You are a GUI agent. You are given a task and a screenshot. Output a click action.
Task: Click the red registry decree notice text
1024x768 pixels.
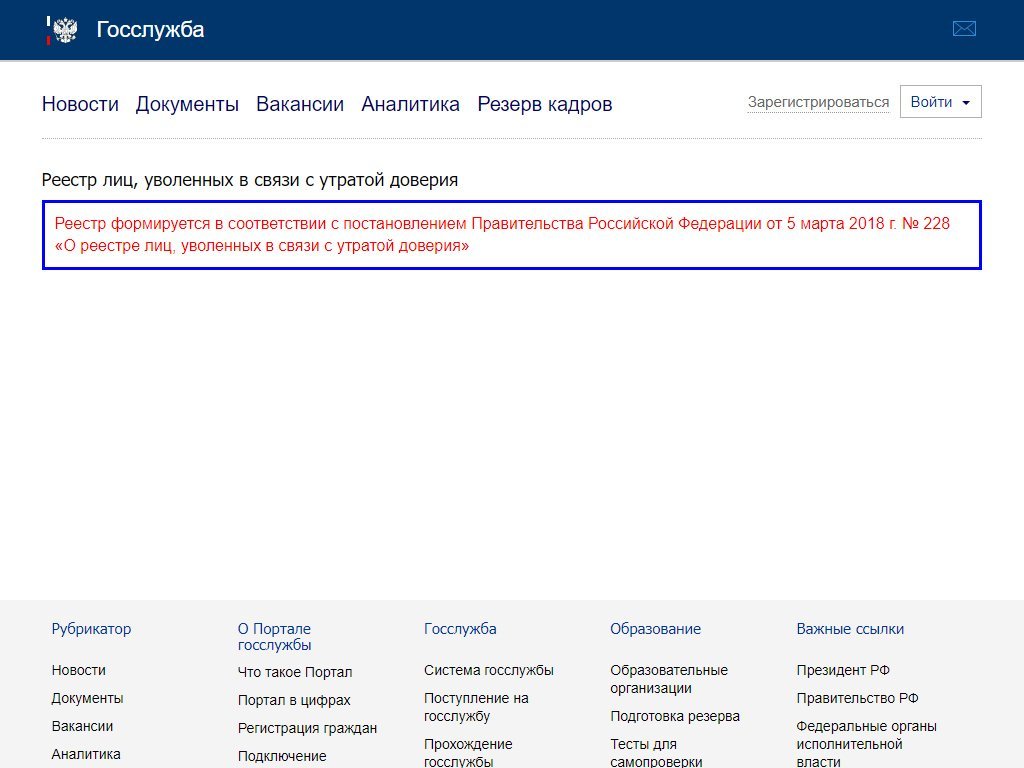point(501,234)
